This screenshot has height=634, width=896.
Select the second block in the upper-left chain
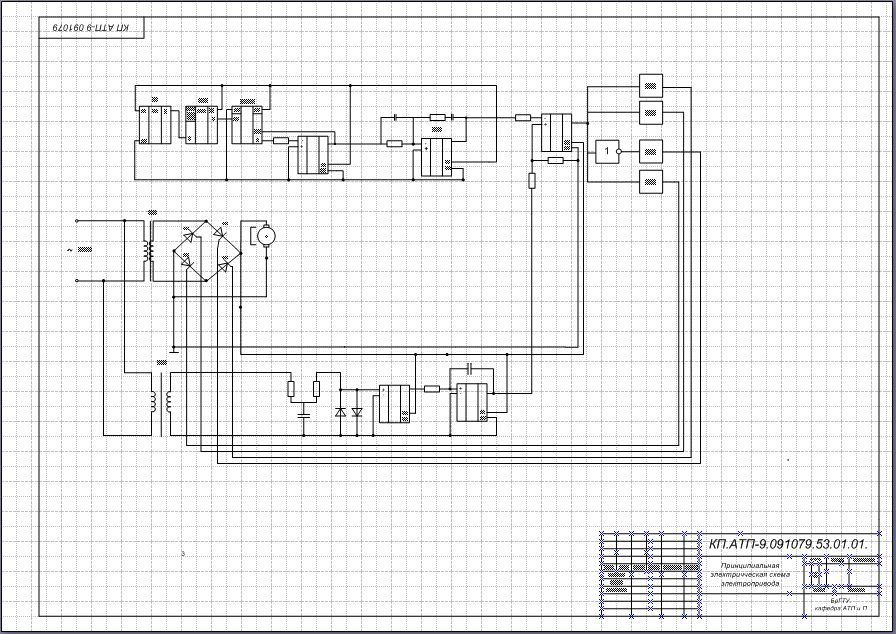coord(201,125)
